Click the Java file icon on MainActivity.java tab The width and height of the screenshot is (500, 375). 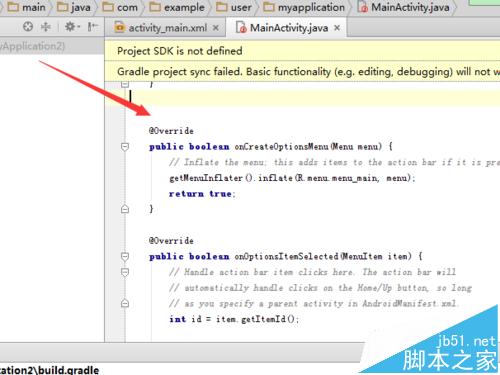[241, 28]
